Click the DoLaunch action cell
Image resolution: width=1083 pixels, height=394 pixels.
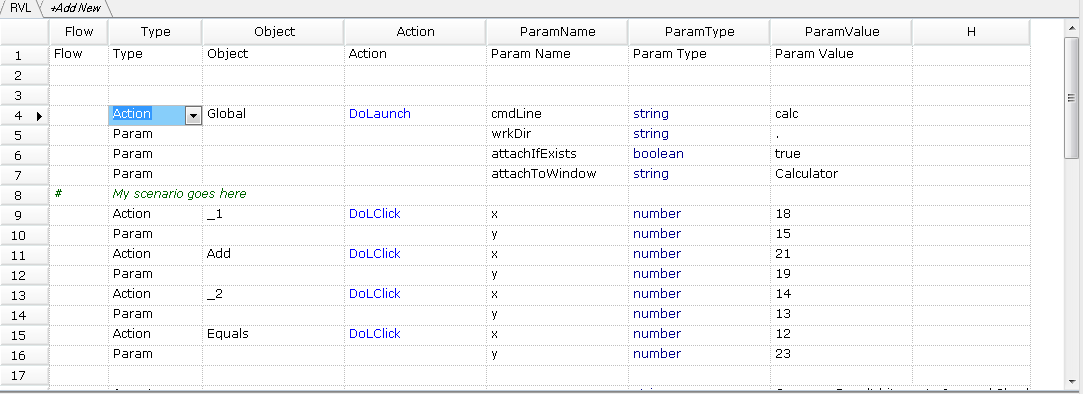415,114
